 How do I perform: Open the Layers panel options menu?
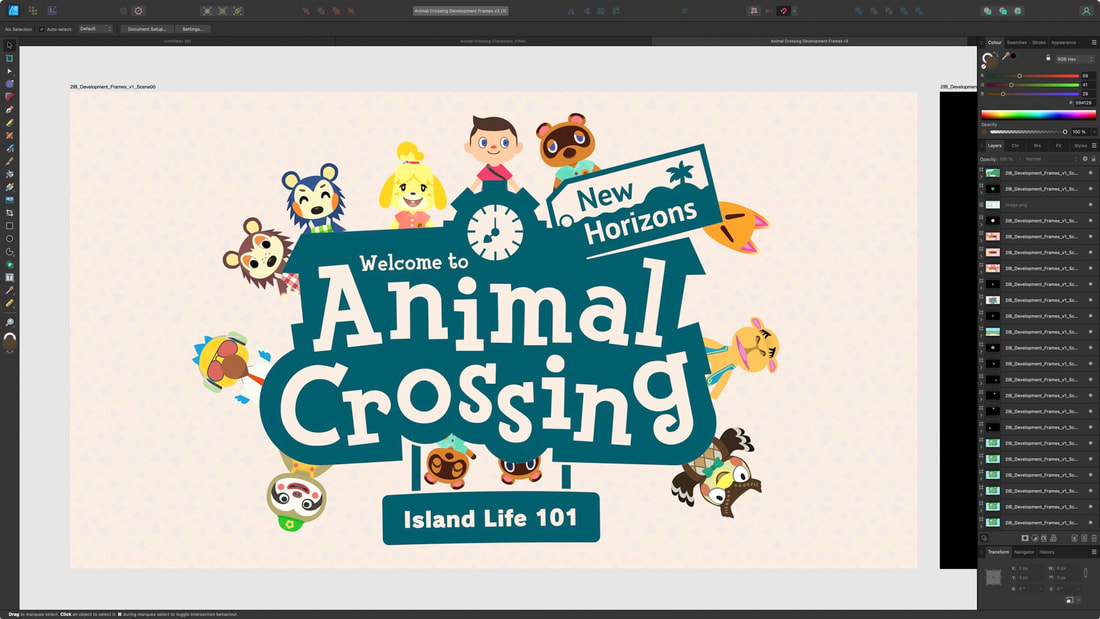[1094, 145]
